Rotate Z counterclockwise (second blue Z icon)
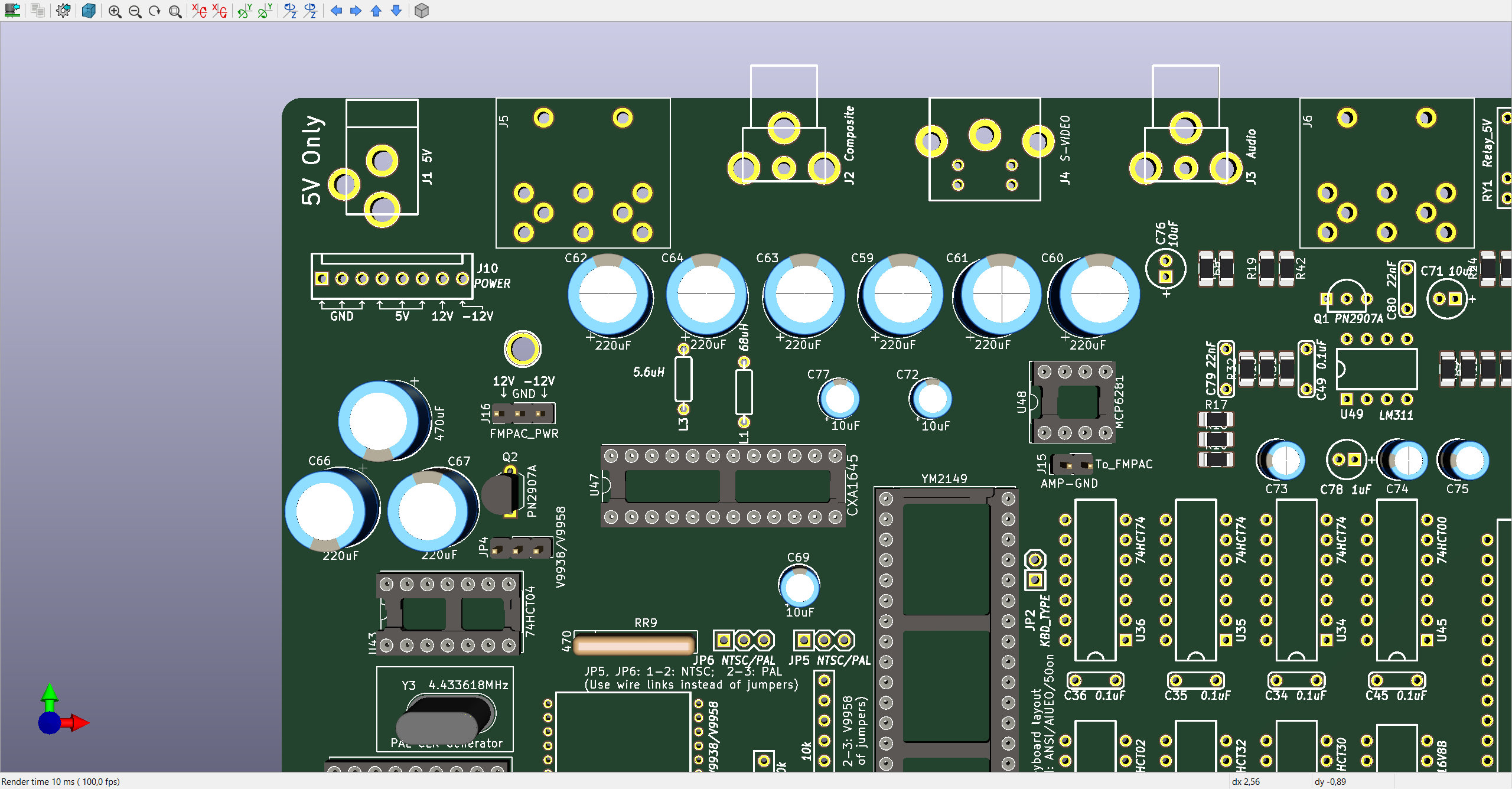Viewport: 1512px width, 789px height. coord(310,11)
